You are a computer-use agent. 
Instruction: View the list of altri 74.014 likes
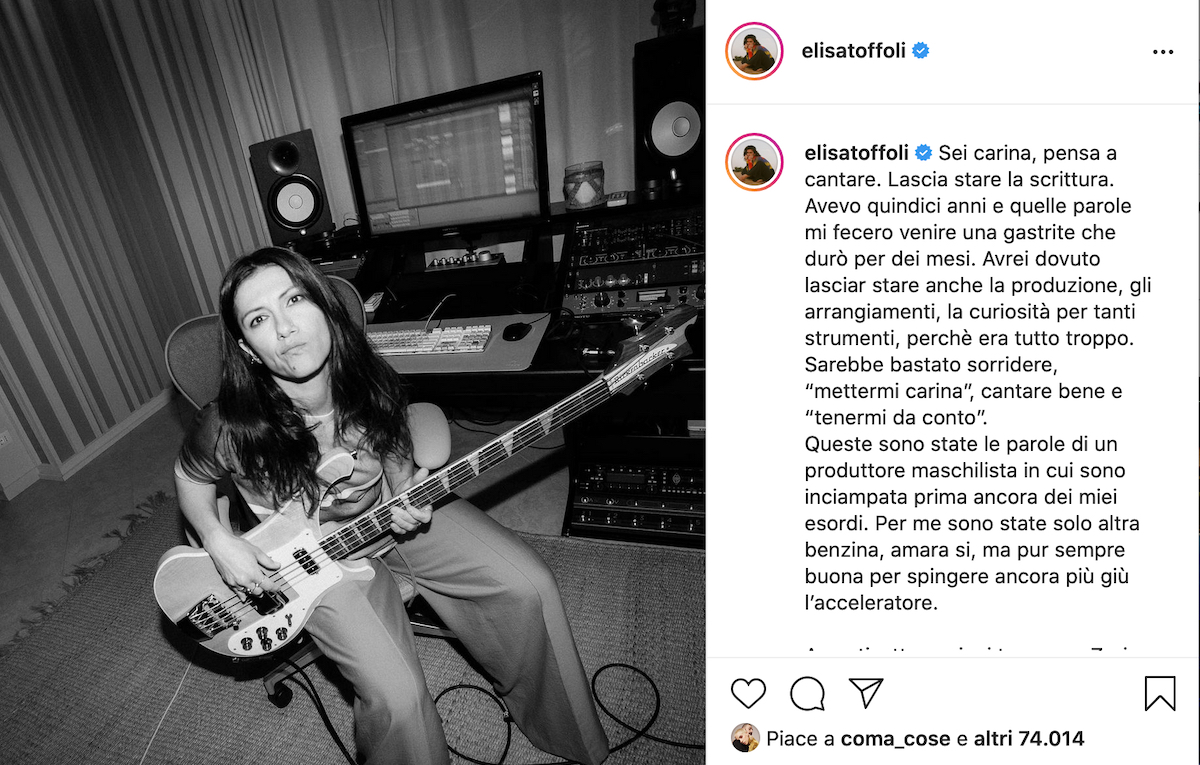1028,740
